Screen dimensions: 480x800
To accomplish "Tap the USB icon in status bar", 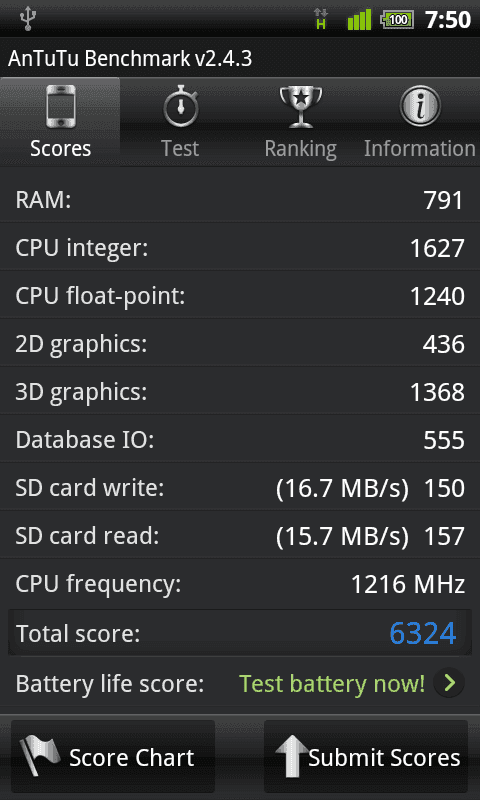I will 26,19.
